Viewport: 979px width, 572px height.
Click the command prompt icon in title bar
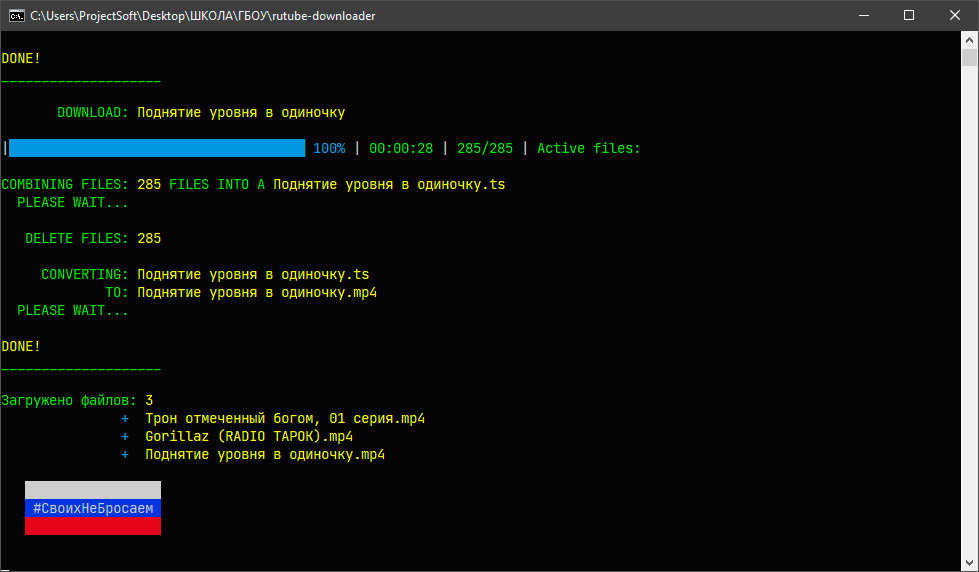point(15,15)
